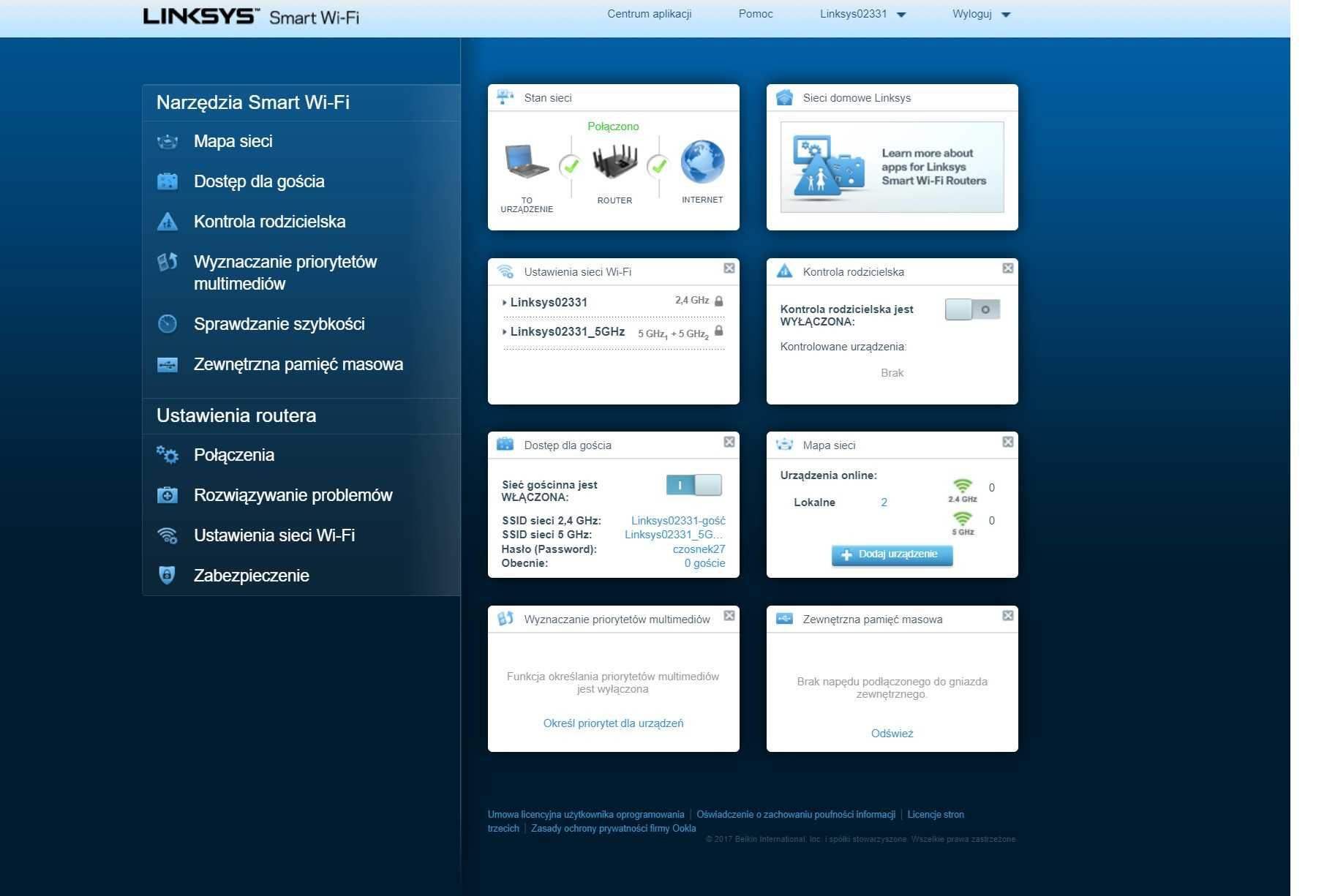Click the Ustawienia sieci Wi-Fi sidebar icon
Image resolution: width=1335 pixels, height=896 pixels.
click(x=168, y=535)
